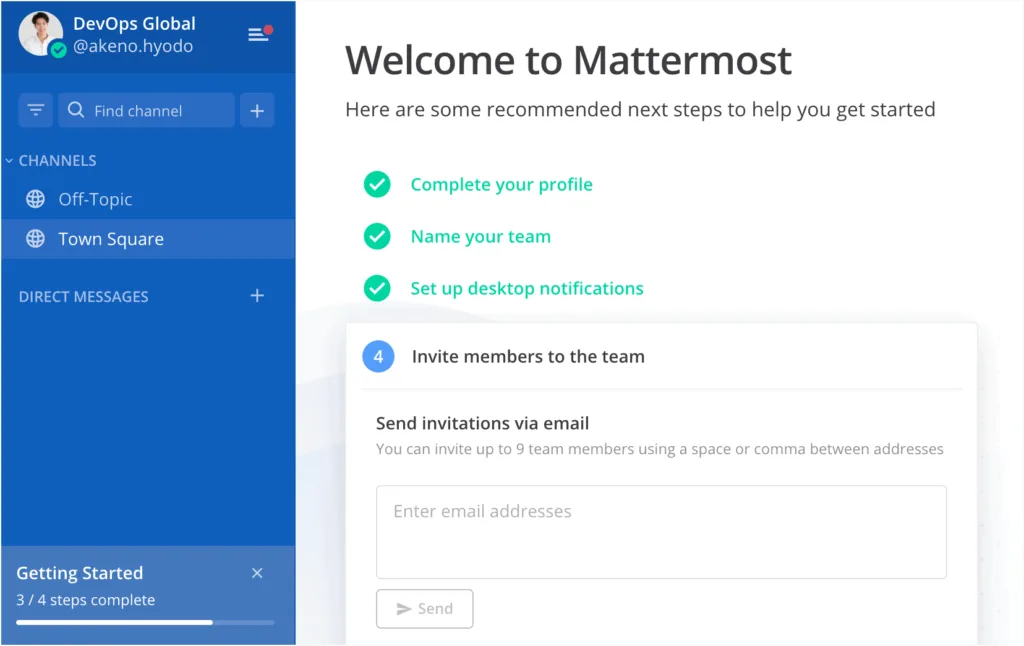Click the globe icon beside Off-Topic
This screenshot has width=1024, height=646.
point(35,199)
